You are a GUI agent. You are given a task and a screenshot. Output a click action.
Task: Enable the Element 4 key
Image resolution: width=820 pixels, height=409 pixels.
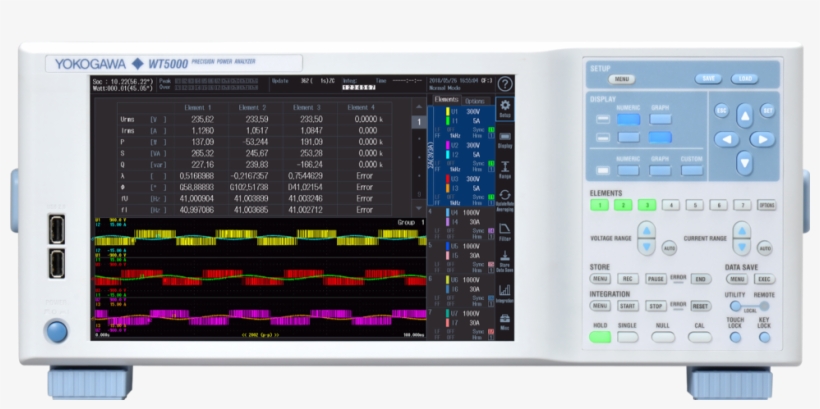click(x=671, y=205)
